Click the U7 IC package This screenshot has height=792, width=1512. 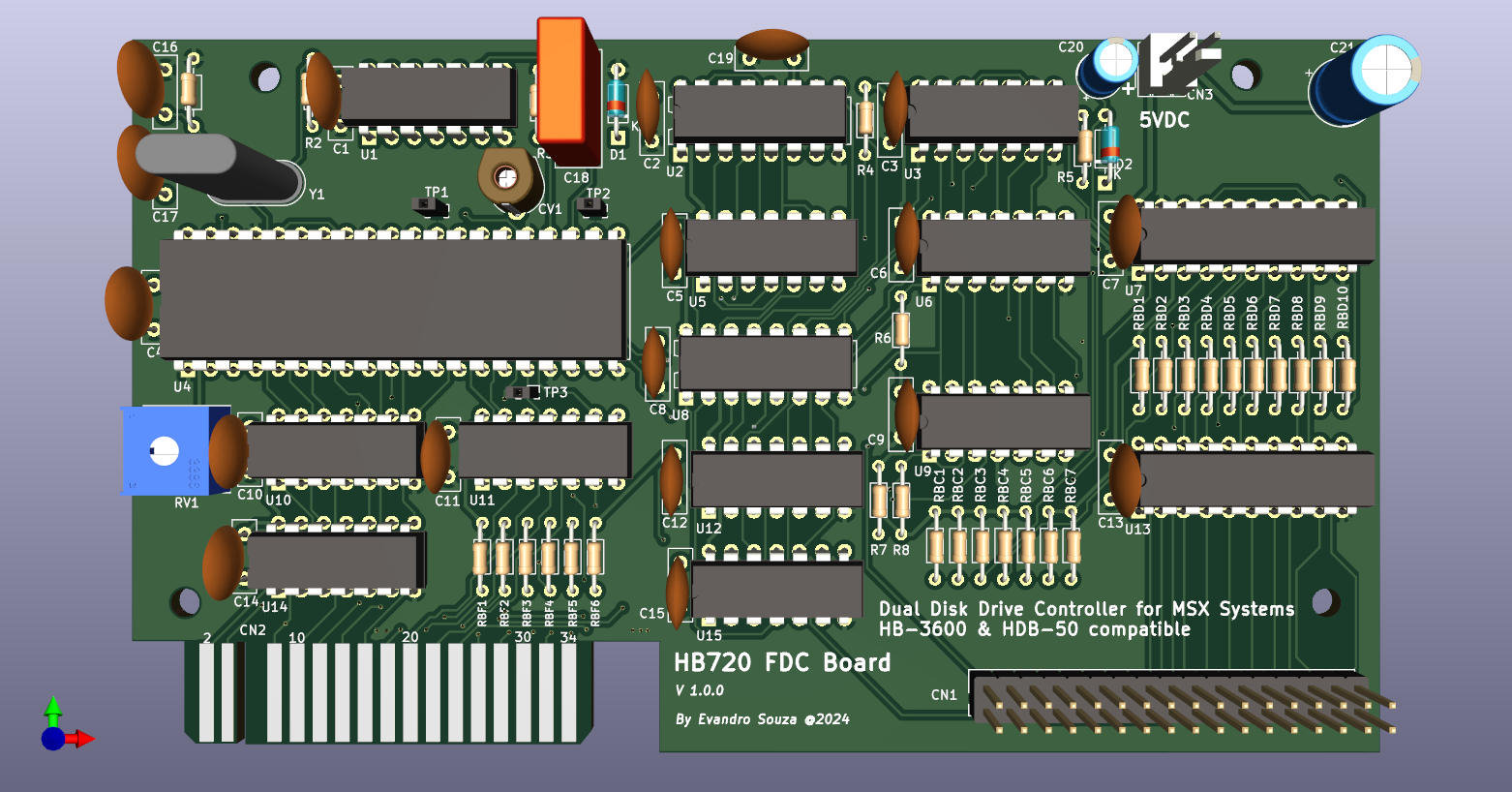click(1256, 234)
